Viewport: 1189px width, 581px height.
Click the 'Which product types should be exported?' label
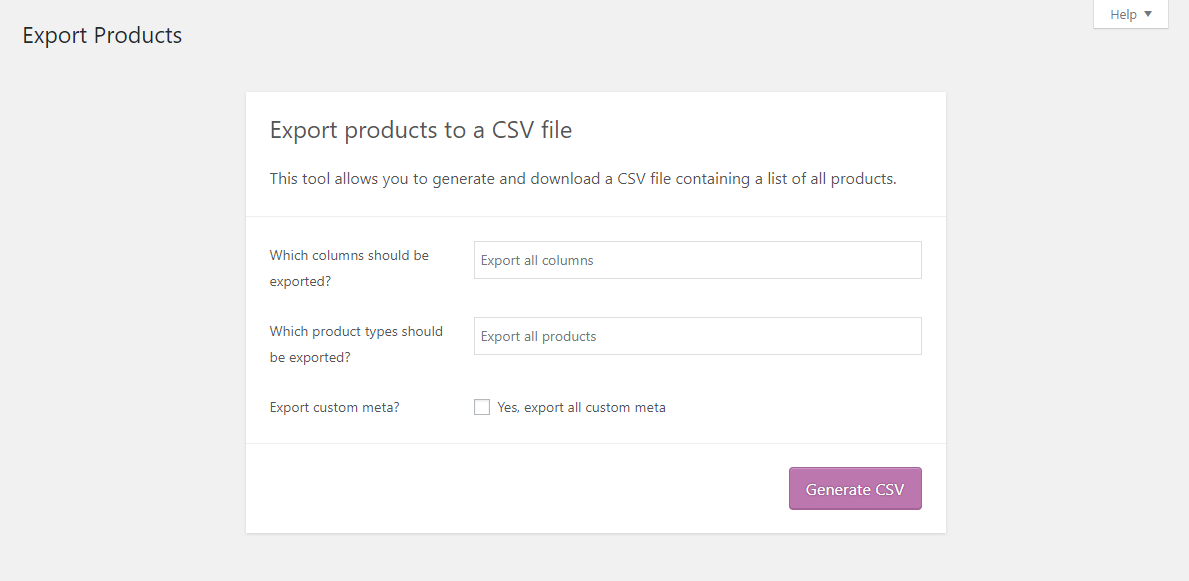pos(356,344)
